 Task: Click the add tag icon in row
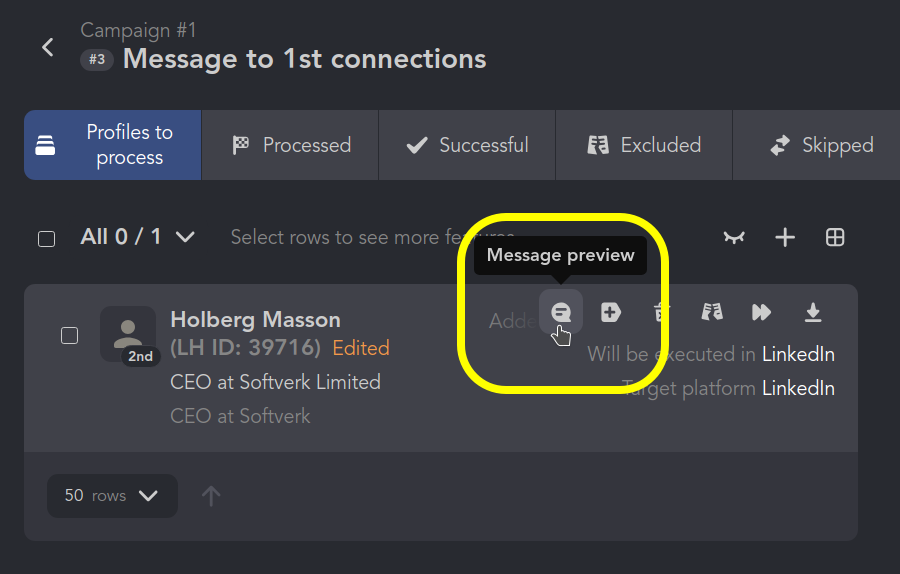[x=610, y=312]
